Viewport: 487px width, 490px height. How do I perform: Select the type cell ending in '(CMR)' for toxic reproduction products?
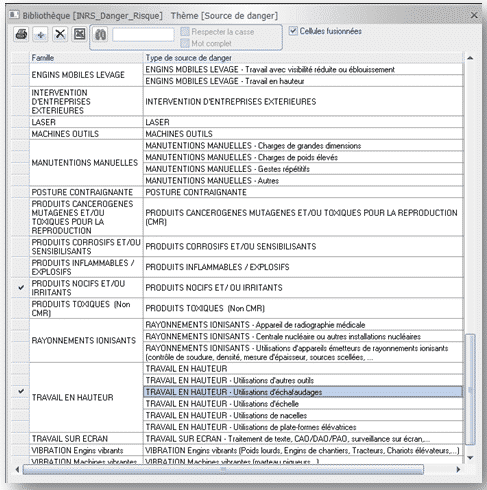[303, 217]
